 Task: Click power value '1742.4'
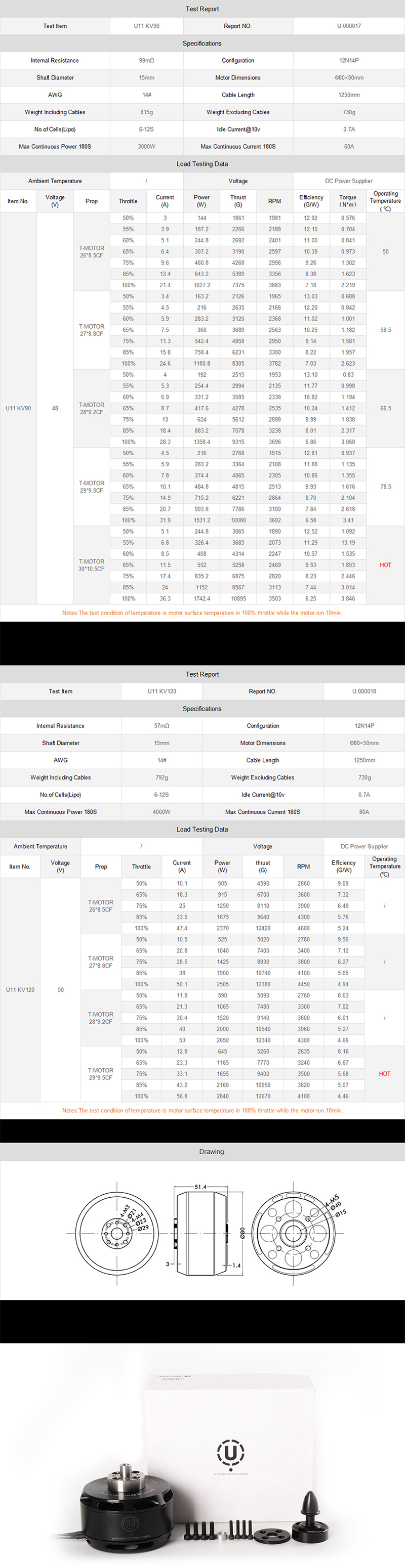click(201, 599)
